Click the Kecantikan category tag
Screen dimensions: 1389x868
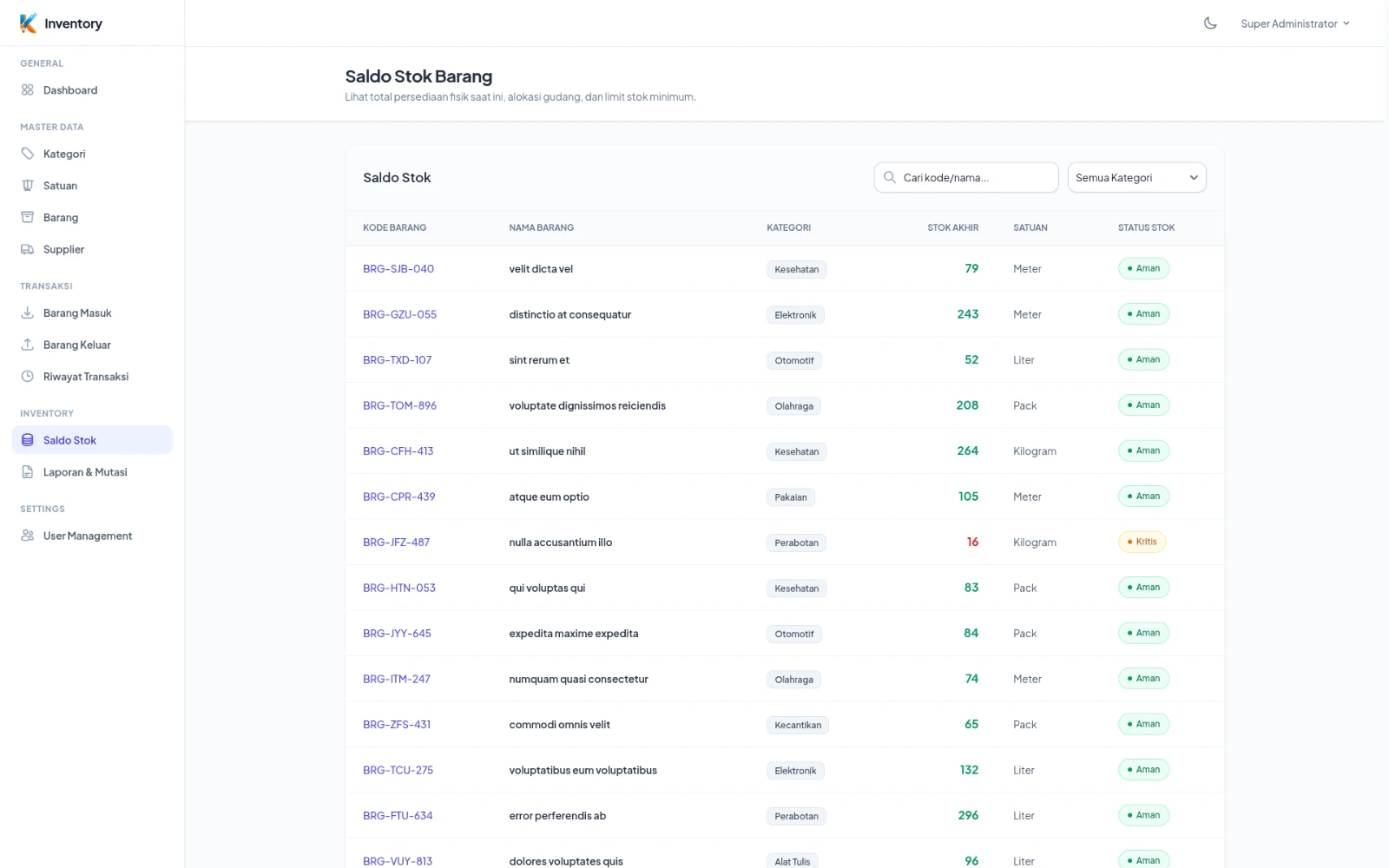(798, 726)
